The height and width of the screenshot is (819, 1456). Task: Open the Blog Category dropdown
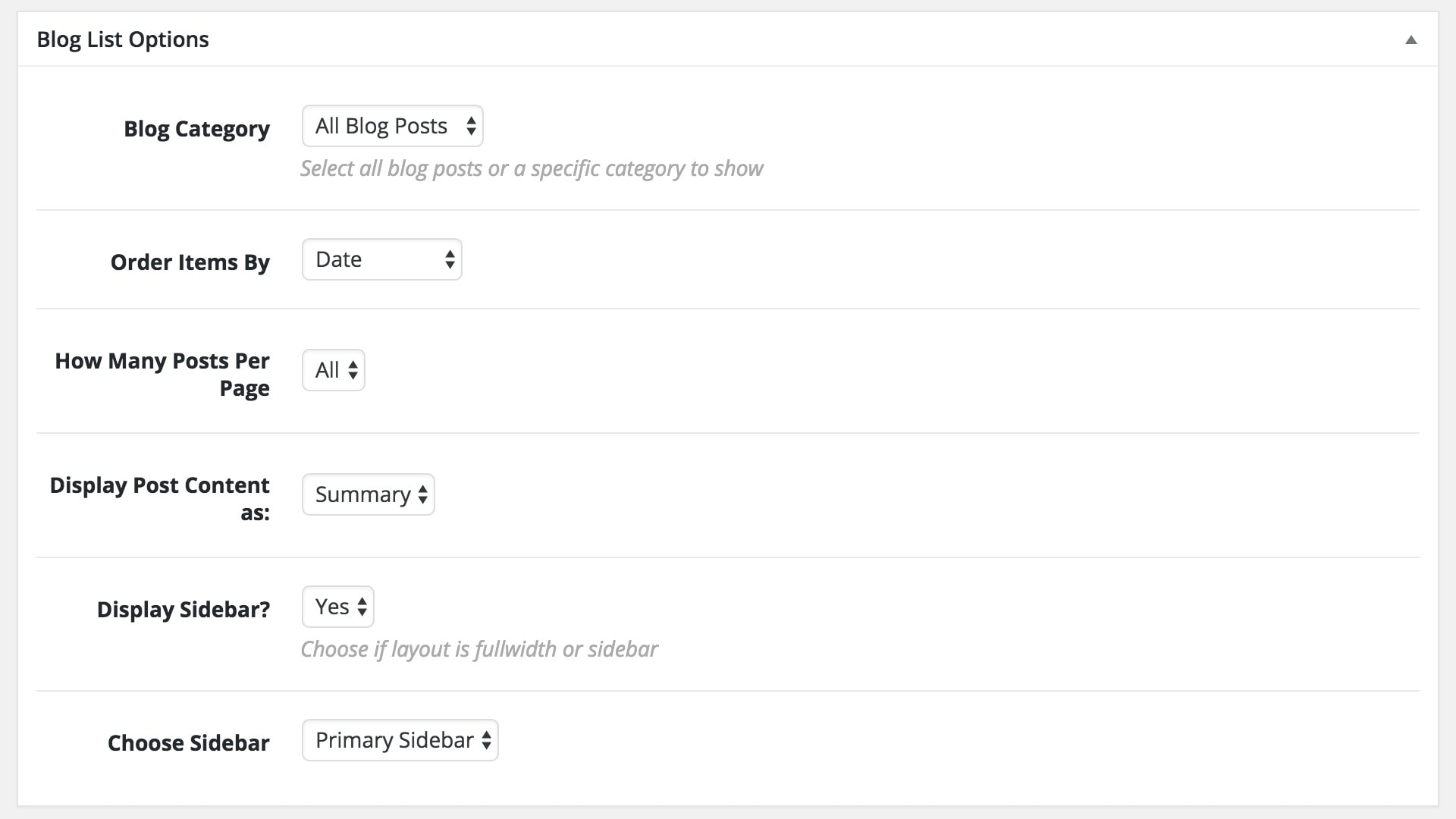click(x=393, y=126)
